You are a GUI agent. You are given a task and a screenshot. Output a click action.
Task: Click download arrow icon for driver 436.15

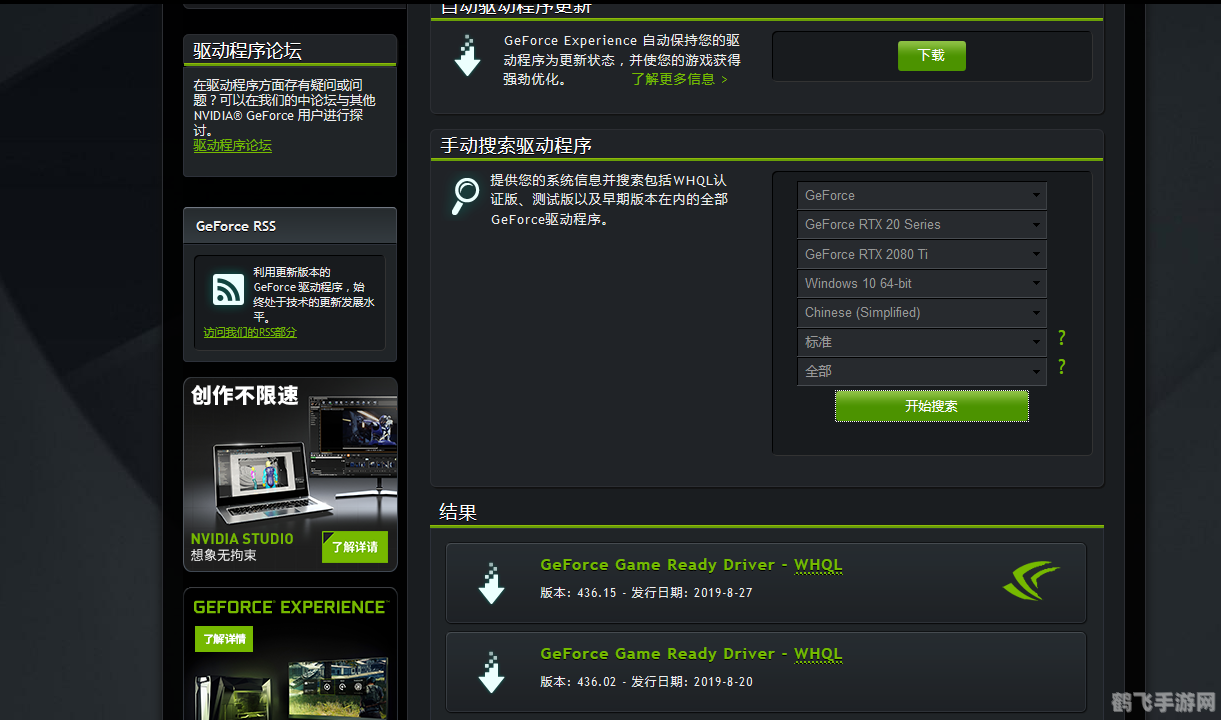[x=491, y=584]
